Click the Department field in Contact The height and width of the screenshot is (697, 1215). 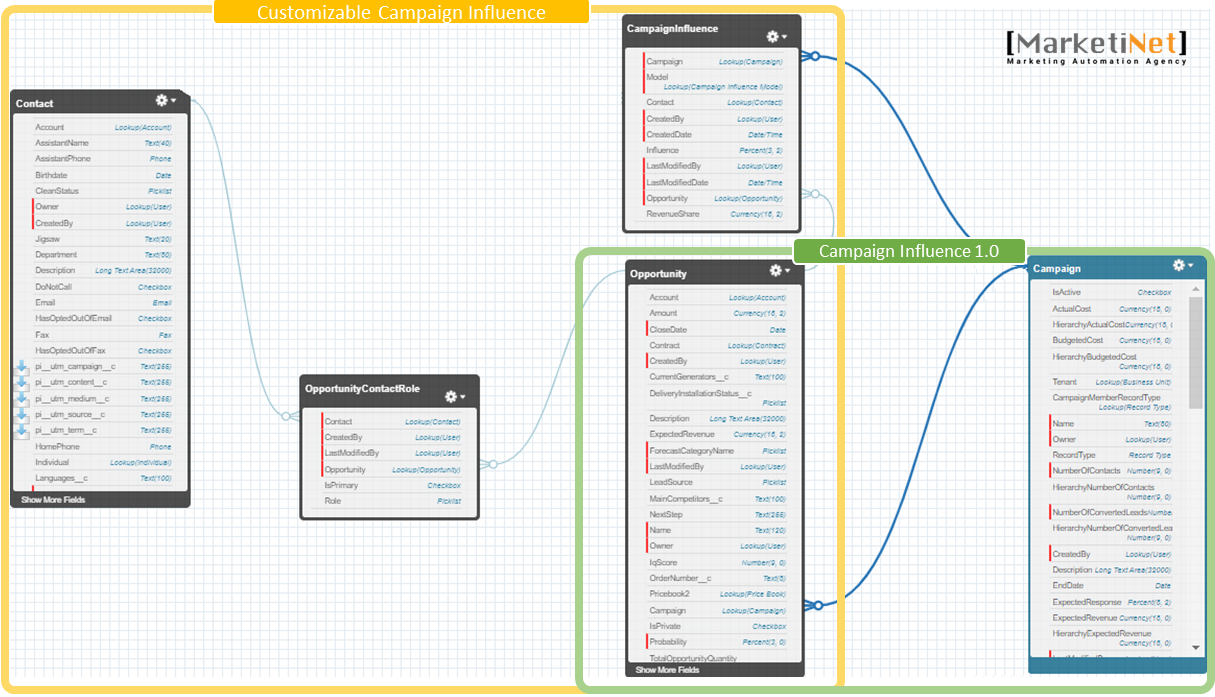pyautogui.click(x=103, y=255)
